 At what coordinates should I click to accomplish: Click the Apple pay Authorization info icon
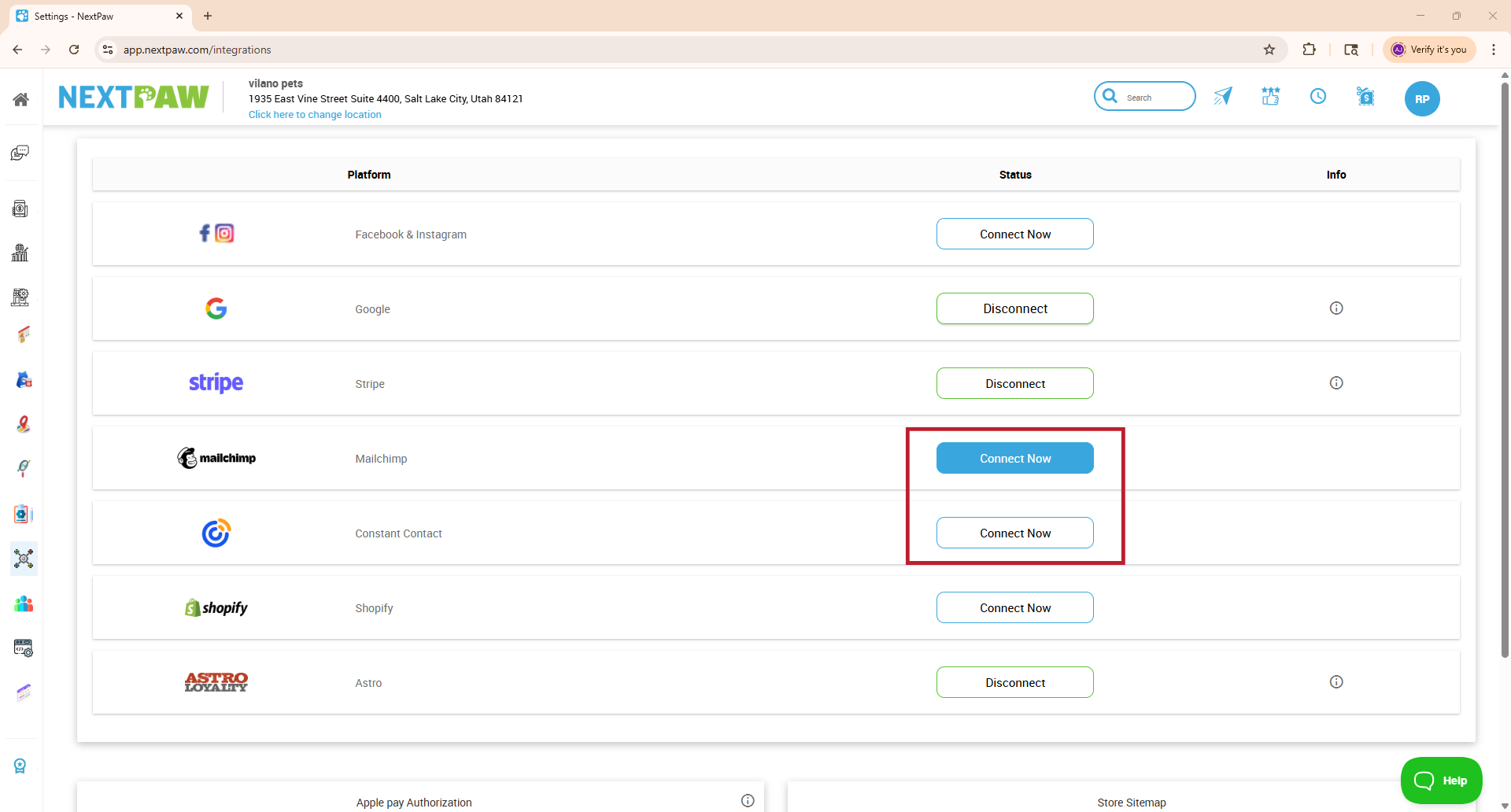[748, 801]
